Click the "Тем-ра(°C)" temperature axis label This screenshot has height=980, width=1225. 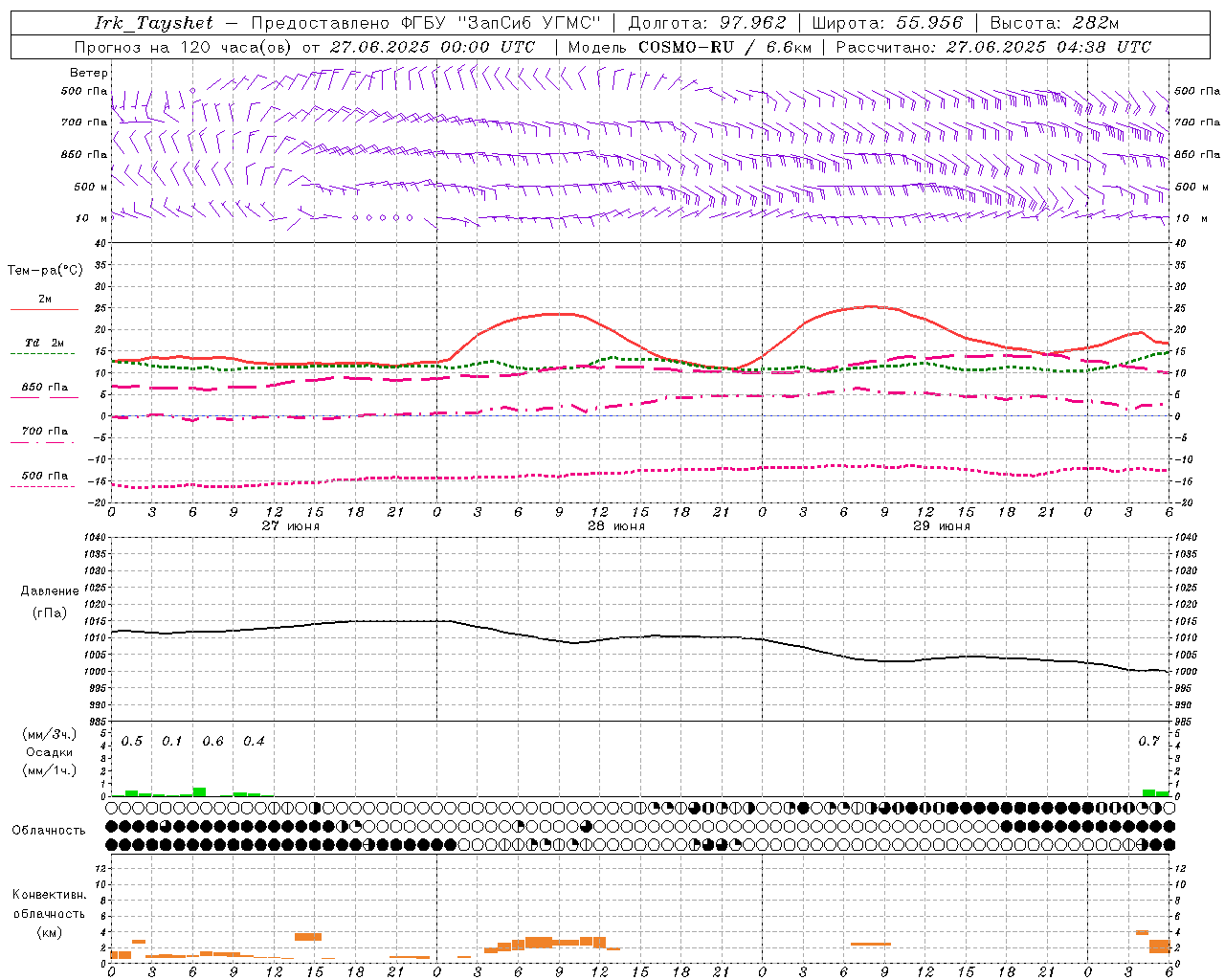45,271
